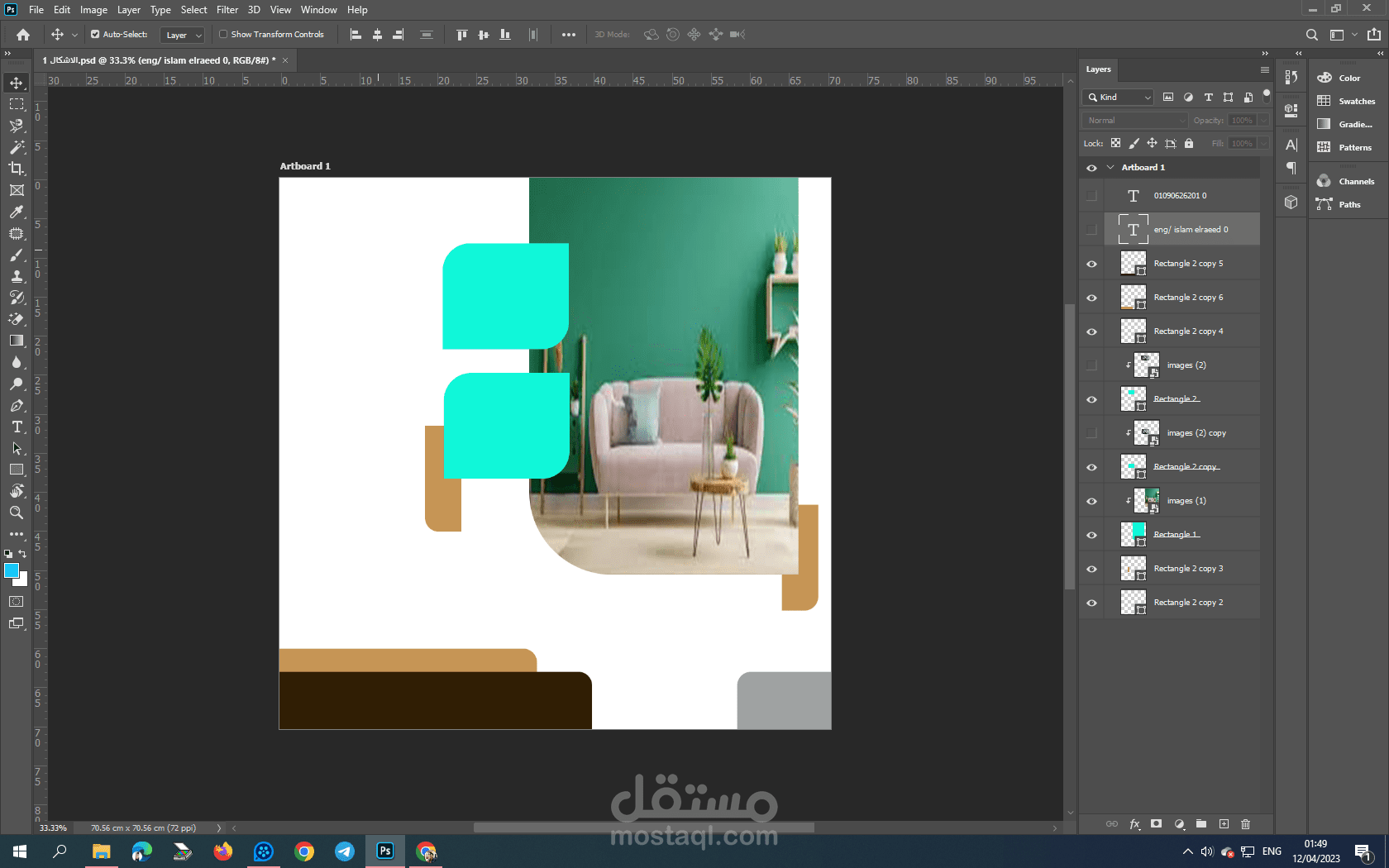Click the foreground color swatch
1389x868 pixels.
tap(12, 570)
